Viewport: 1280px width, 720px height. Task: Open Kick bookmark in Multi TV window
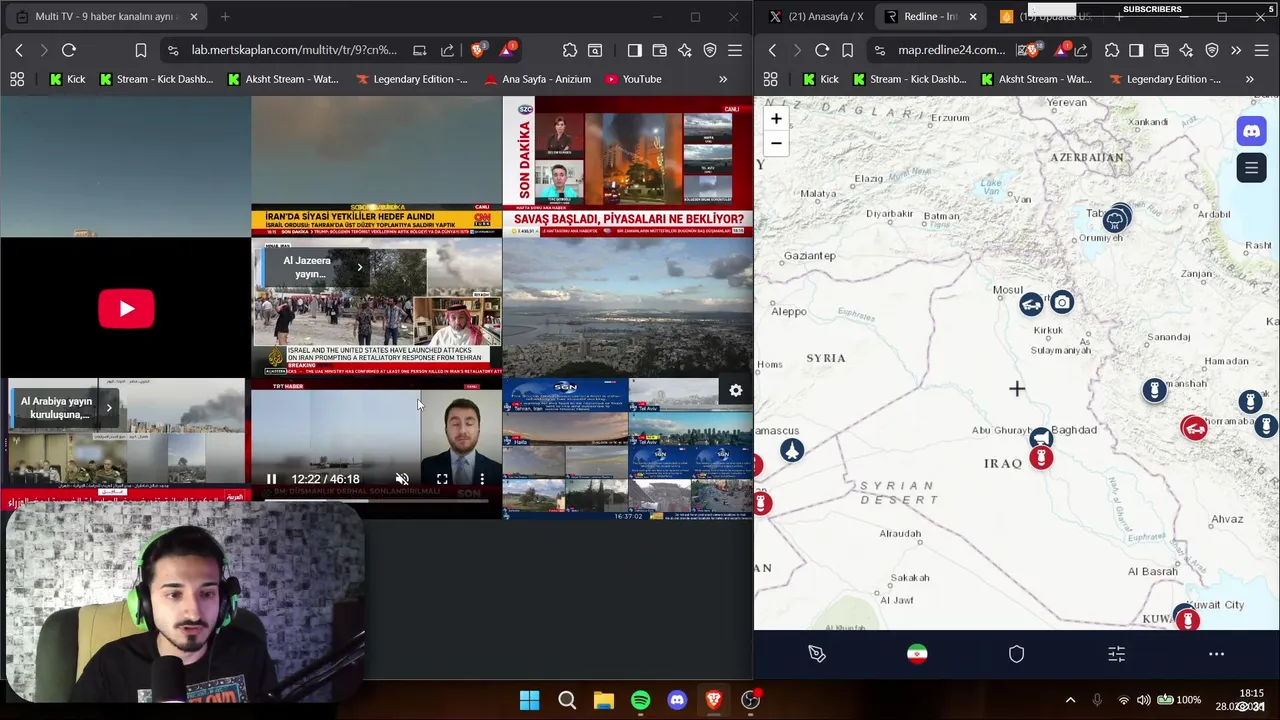point(67,79)
